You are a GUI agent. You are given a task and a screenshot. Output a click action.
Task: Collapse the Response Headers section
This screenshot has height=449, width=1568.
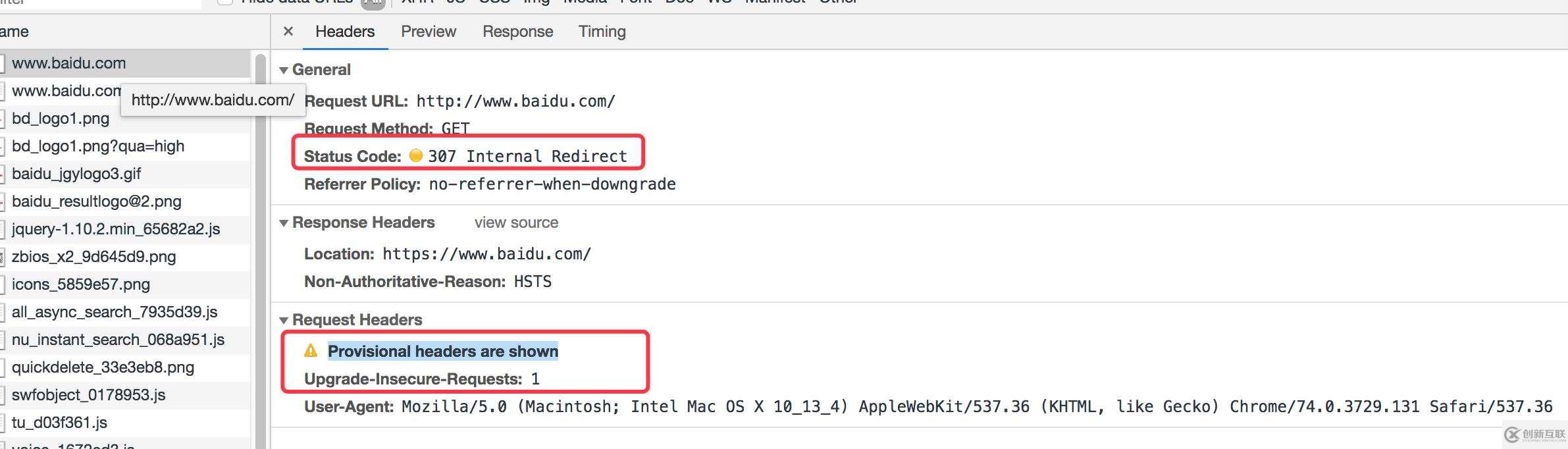(284, 223)
